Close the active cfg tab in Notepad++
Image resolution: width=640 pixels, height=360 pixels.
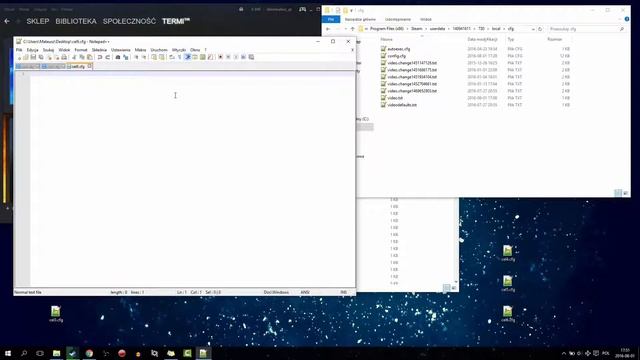pos(90,66)
